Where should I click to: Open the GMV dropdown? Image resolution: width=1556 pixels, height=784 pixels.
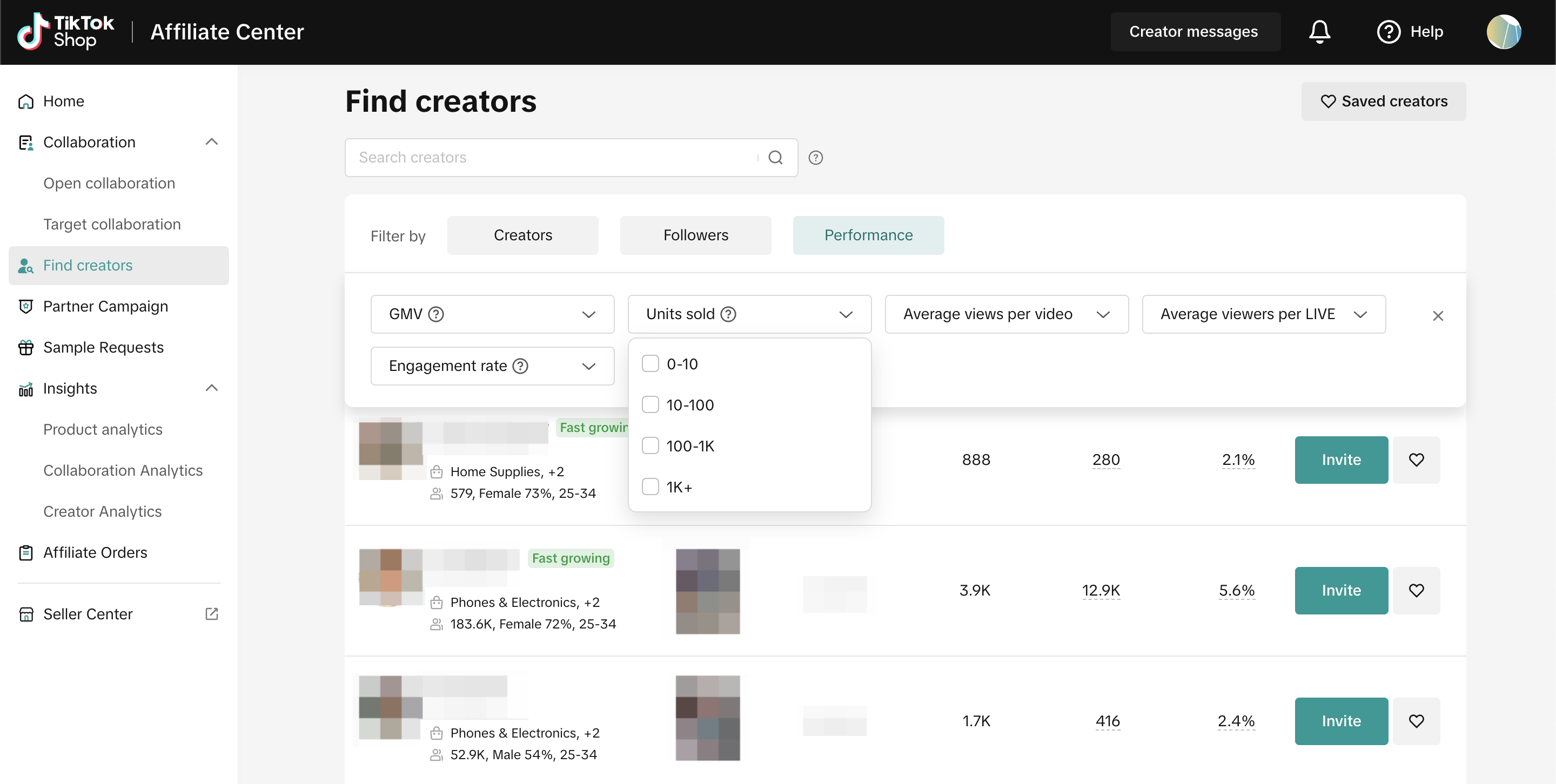492,314
